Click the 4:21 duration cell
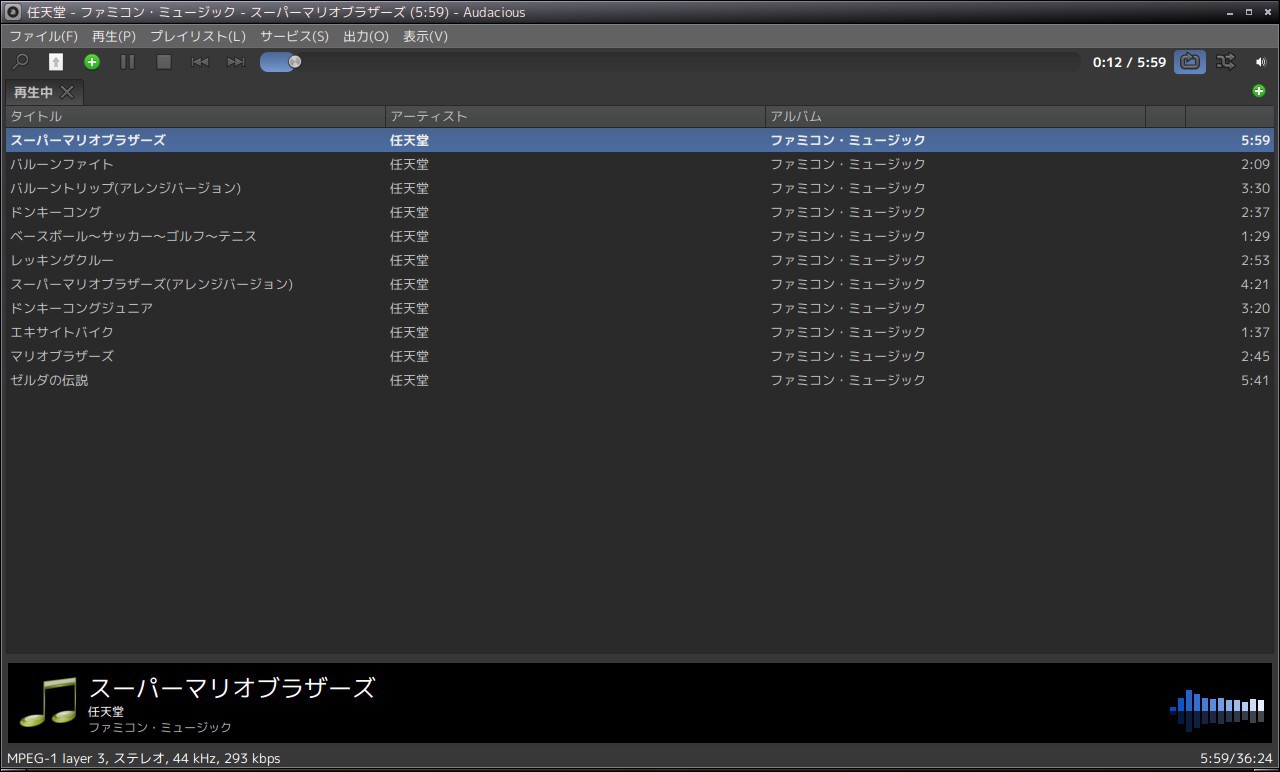The height and width of the screenshot is (772, 1280). coord(1255,284)
